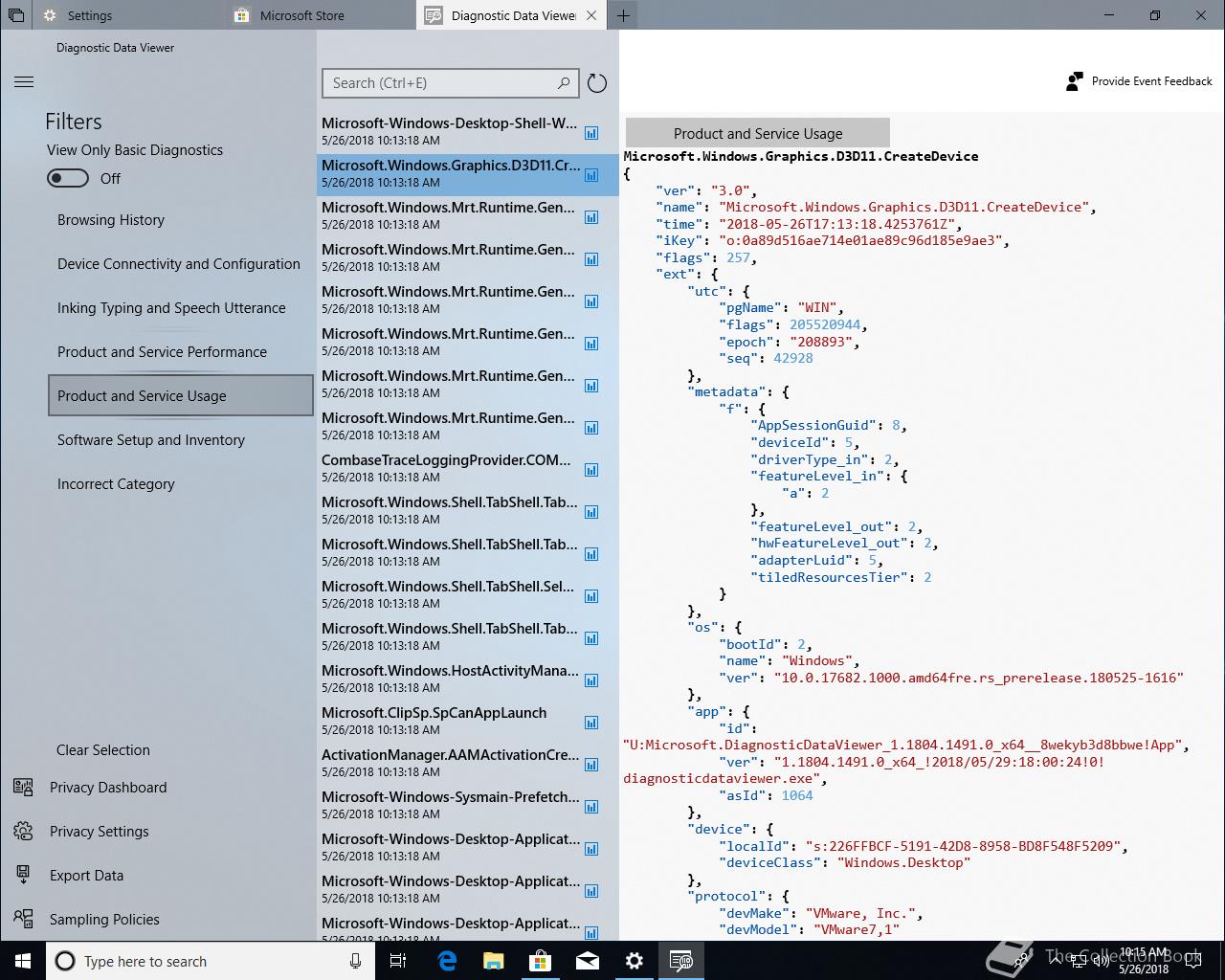Screen dimensions: 1225x980
Task: Click the Sets tab manager icon
Action: pyautogui.click(x=16, y=15)
